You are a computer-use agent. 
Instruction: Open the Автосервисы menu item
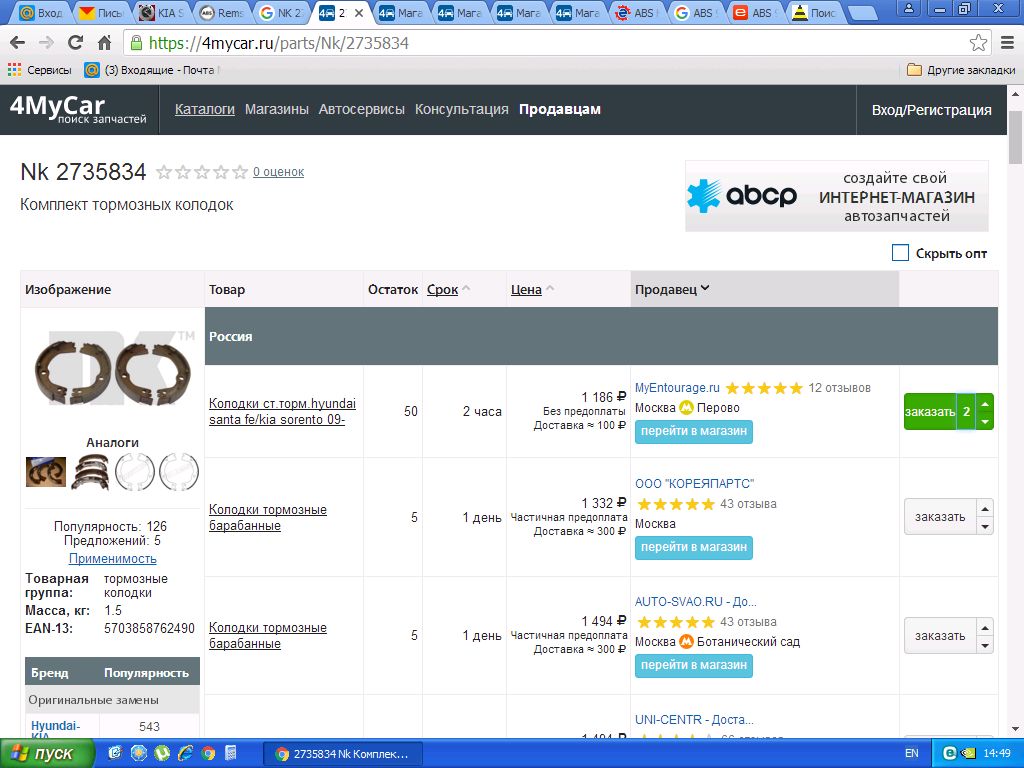361,109
